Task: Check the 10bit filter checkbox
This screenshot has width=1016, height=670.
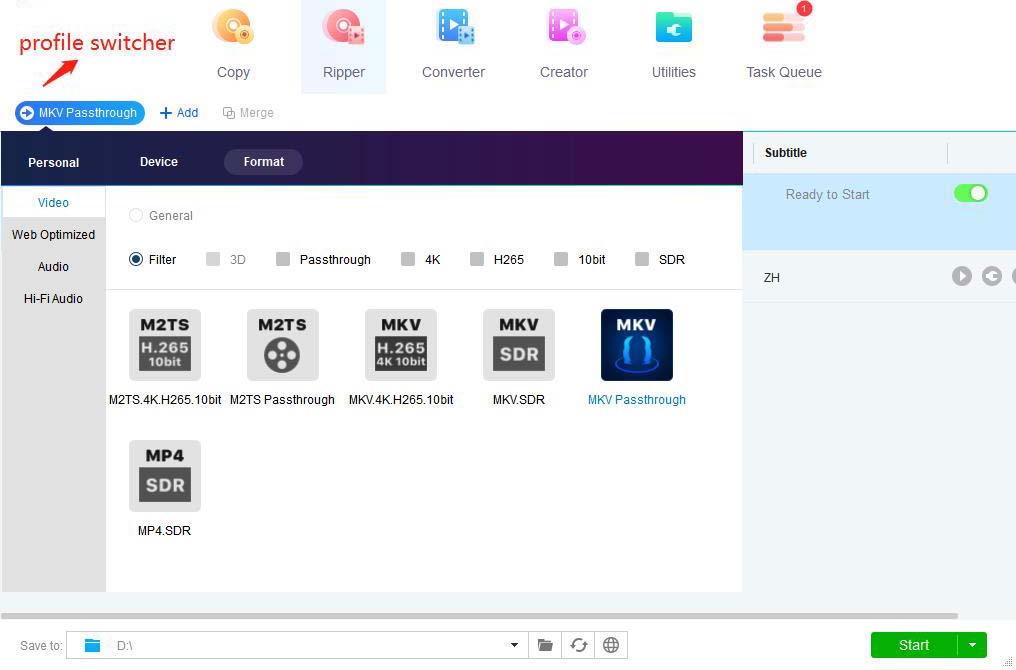Action: (561, 259)
